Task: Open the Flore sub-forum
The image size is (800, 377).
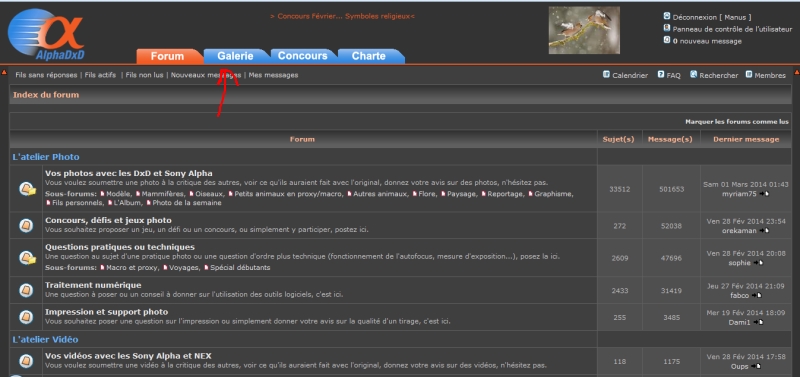Action: (428, 194)
